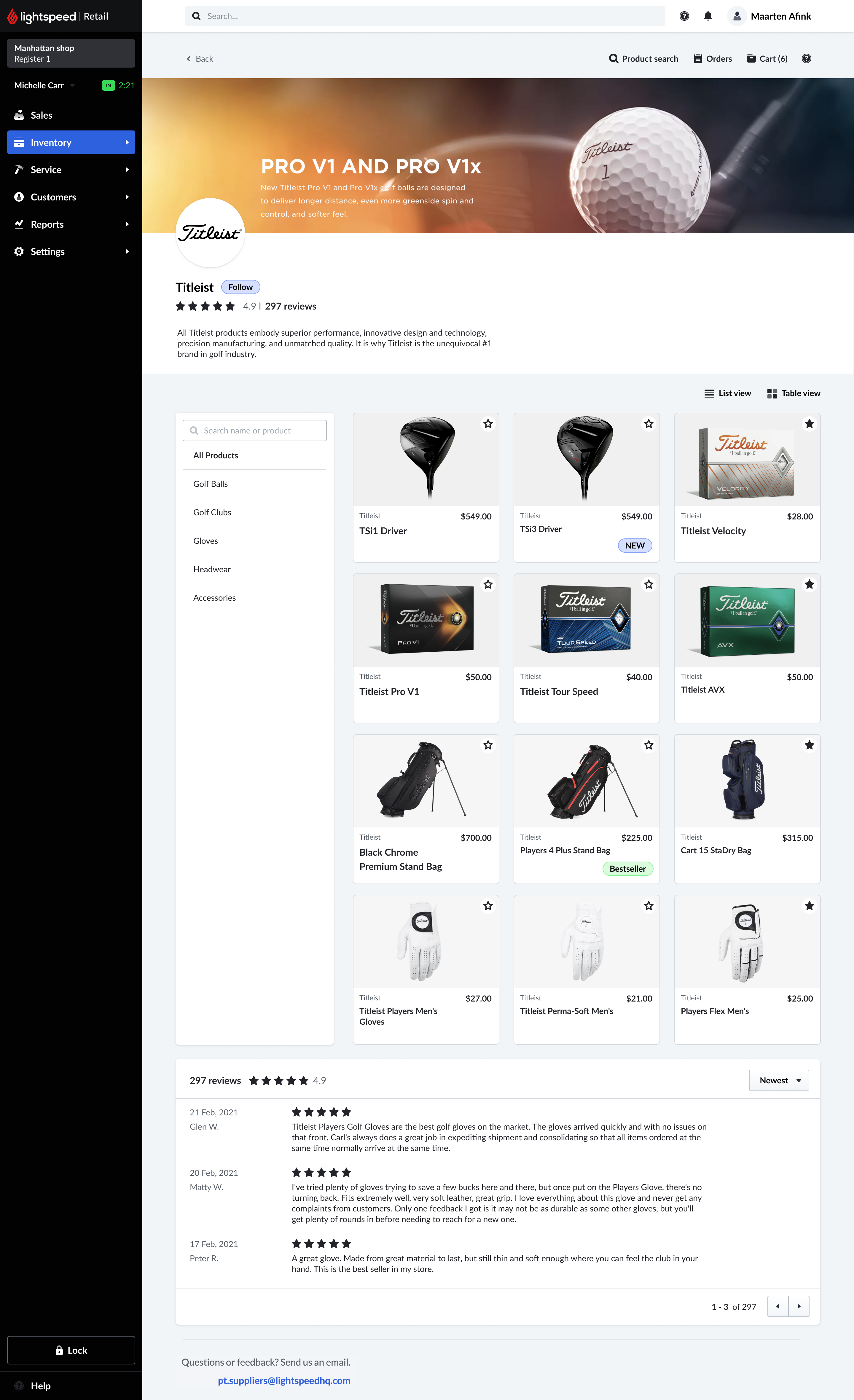Image resolution: width=854 pixels, height=1400 pixels.
Task: Click the Bestseller tag on Players 4 Plus
Action: (x=627, y=869)
